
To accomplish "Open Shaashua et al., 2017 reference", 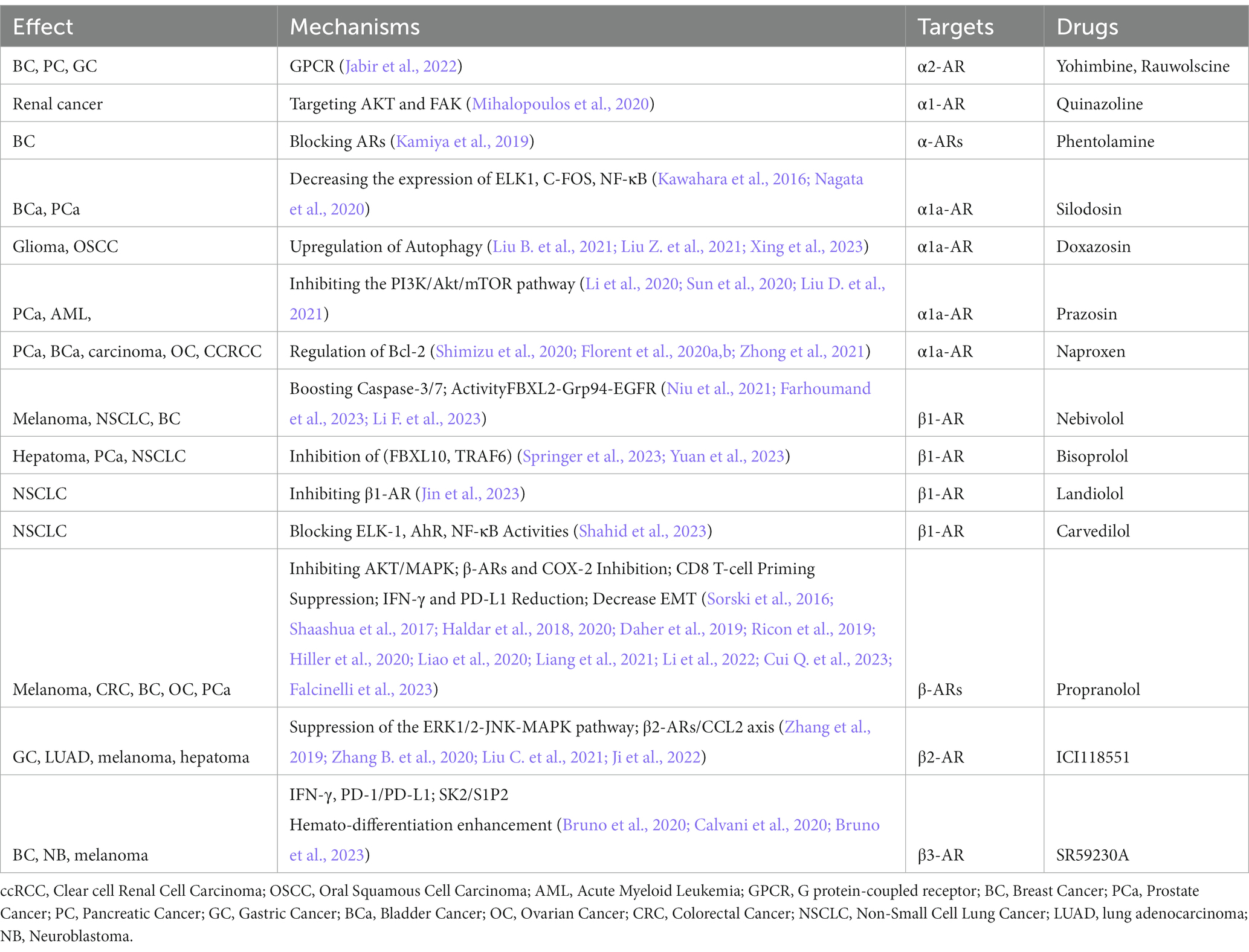I will tap(363, 629).
